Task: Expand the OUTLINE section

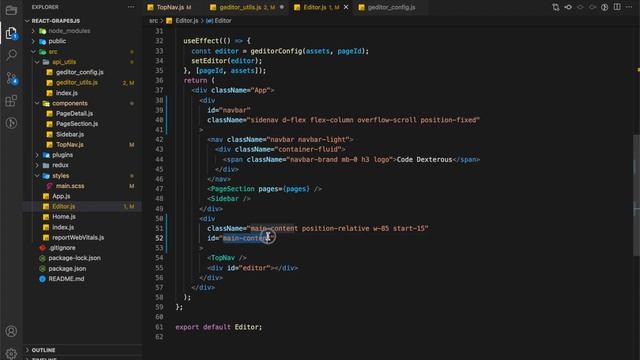Action: pos(82,350)
